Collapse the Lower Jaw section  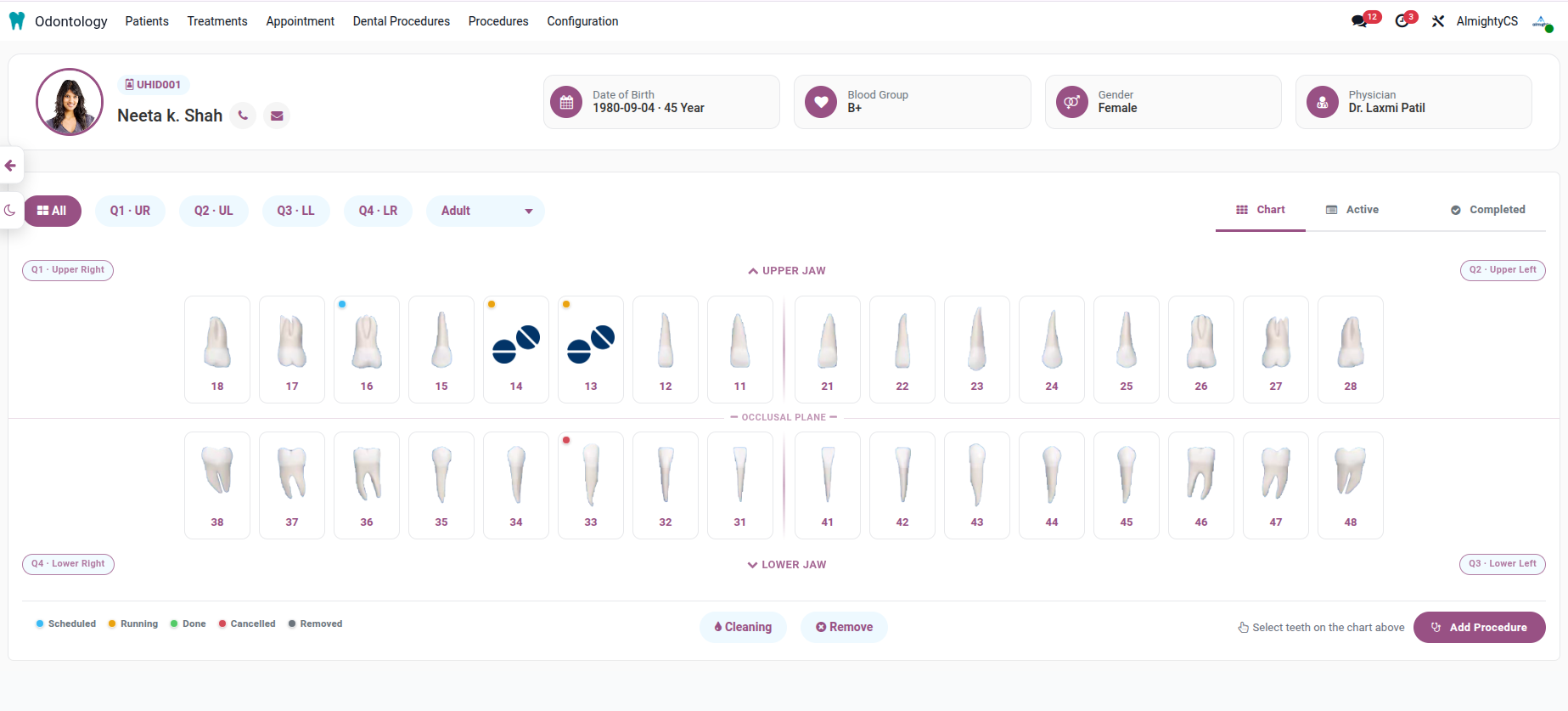(787, 565)
